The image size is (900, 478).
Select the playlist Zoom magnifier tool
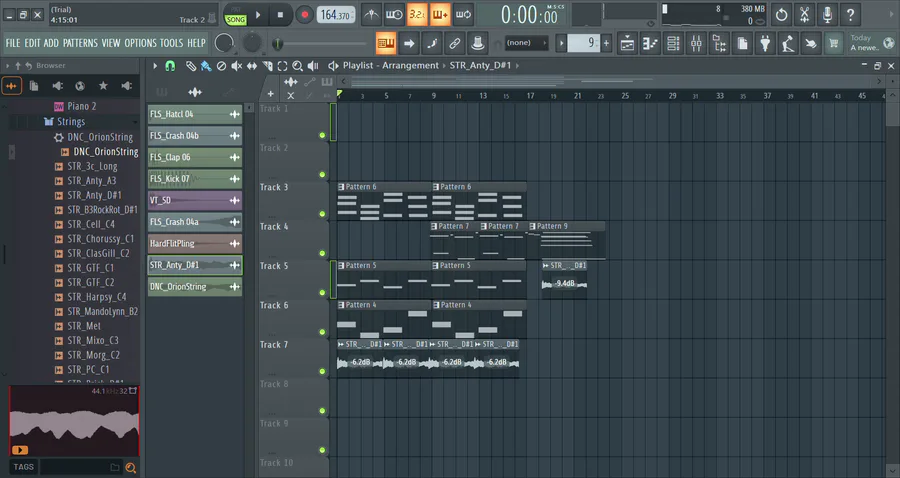[x=297, y=66]
